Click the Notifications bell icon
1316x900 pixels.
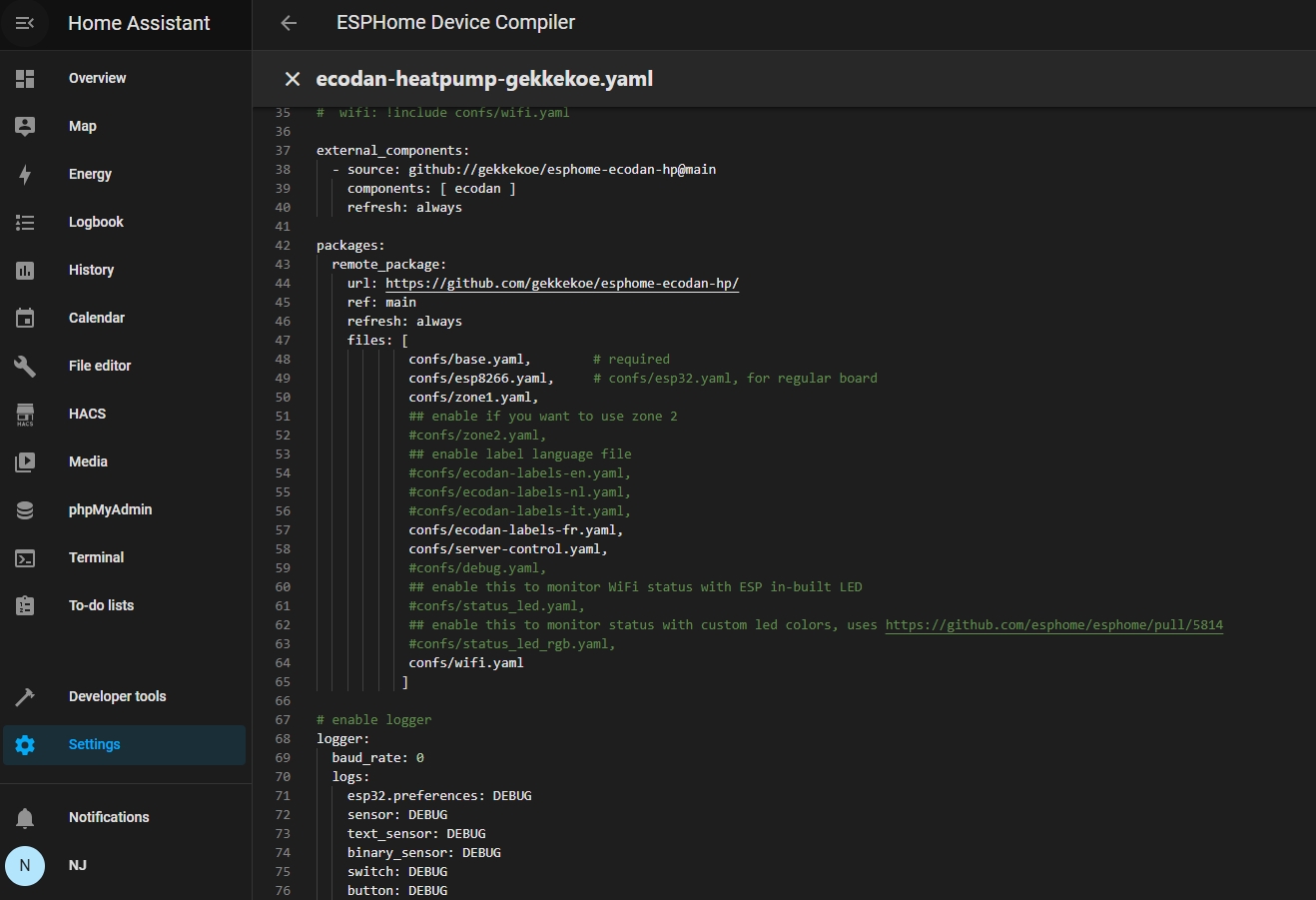[x=25, y=817]
